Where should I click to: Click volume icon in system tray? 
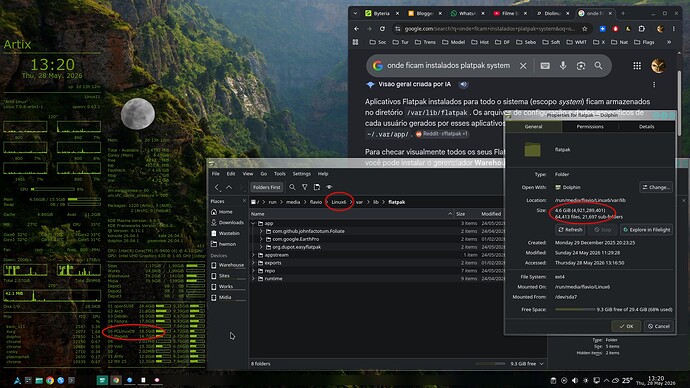click(575, 381)
